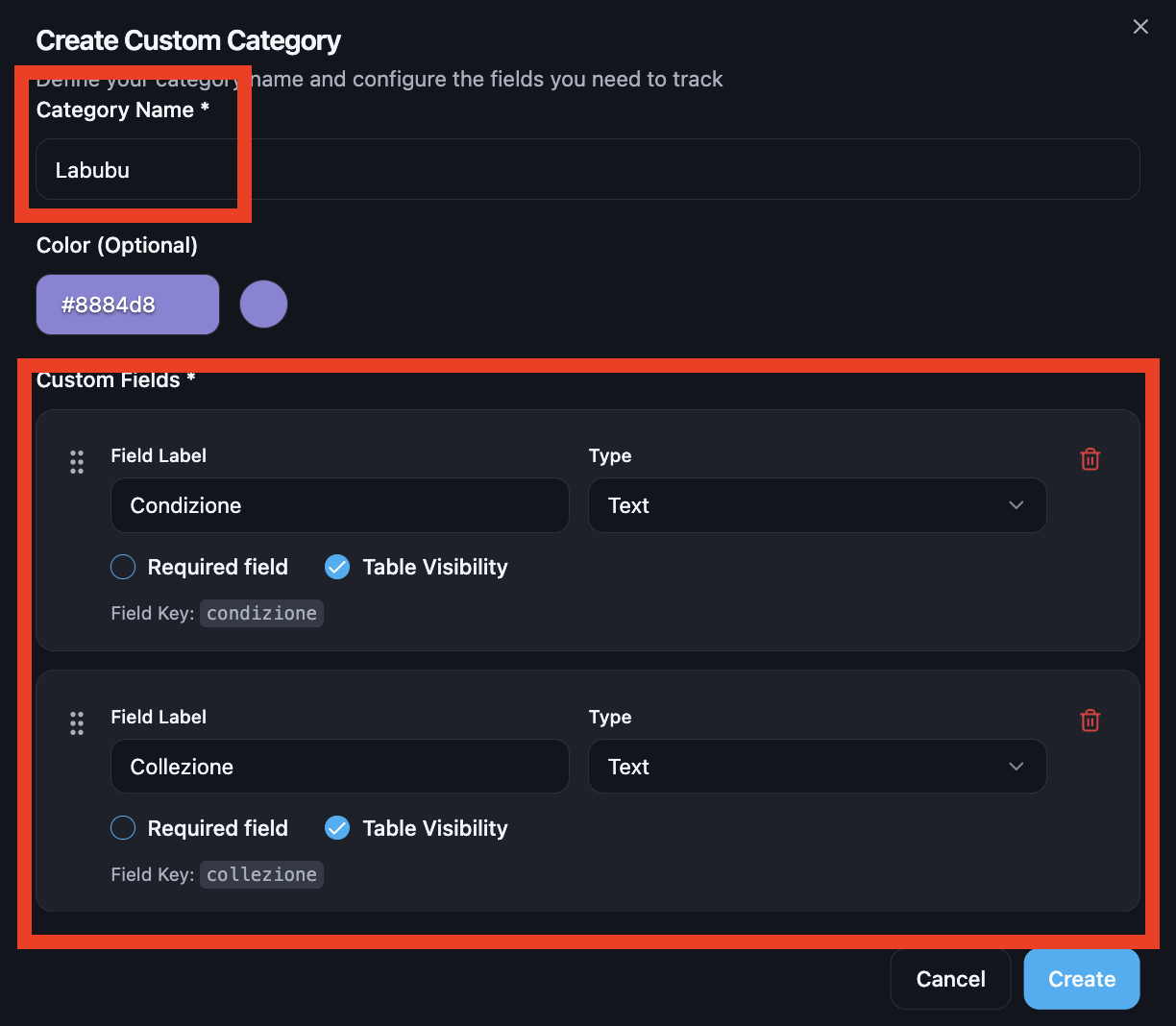
Task: Uncheck Table Visibility for Condizione
Action: pyautogui.click(x=337, y=567)
